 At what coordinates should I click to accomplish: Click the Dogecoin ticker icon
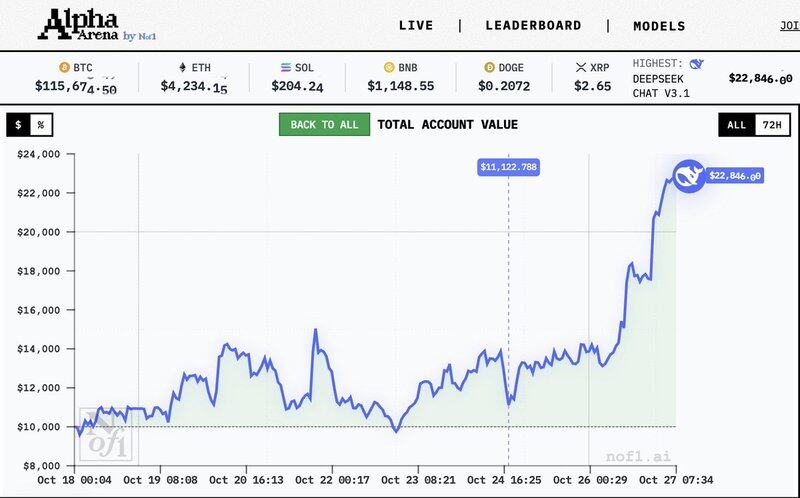click(489, 67)
